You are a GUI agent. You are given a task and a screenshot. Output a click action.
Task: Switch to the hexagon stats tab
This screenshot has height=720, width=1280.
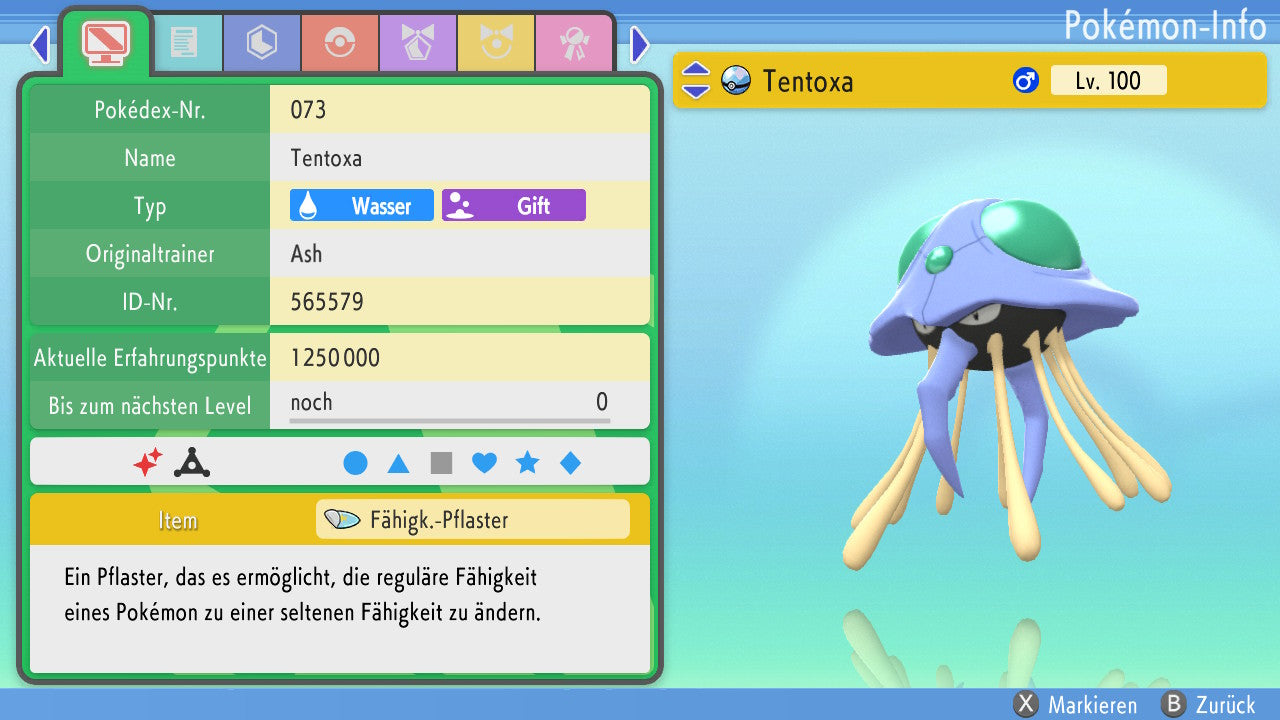[261, 42]
